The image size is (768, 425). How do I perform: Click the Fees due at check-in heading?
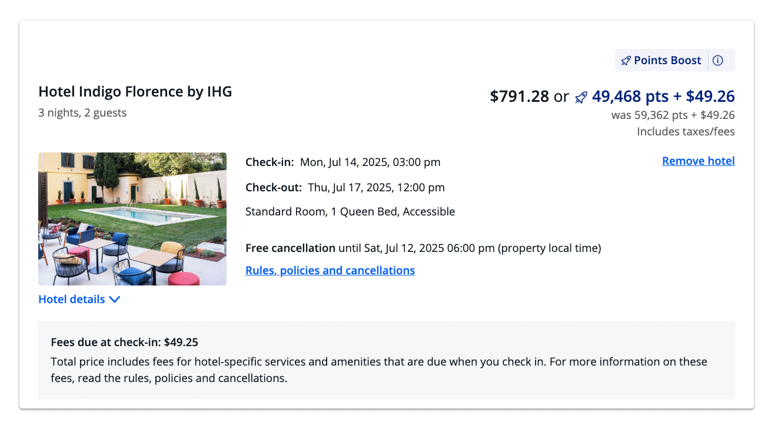(x=124, y=342)
